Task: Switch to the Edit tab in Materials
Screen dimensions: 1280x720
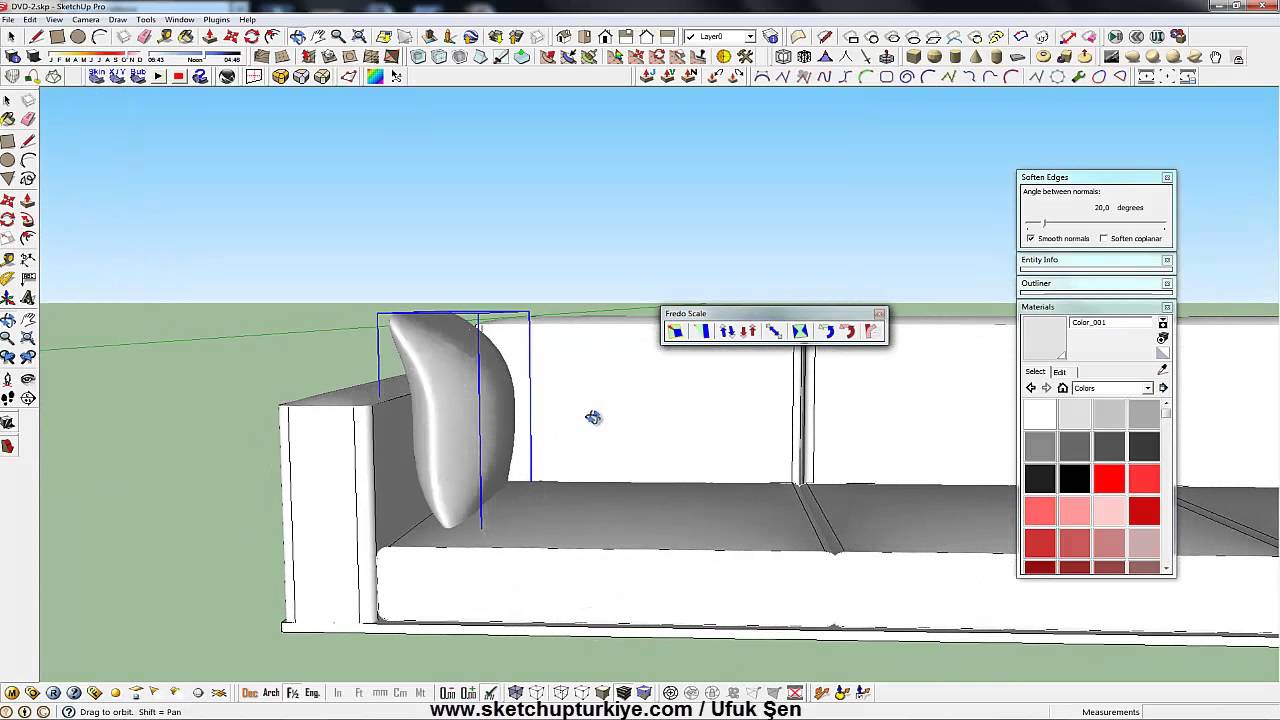Action: coord(1059,372)
